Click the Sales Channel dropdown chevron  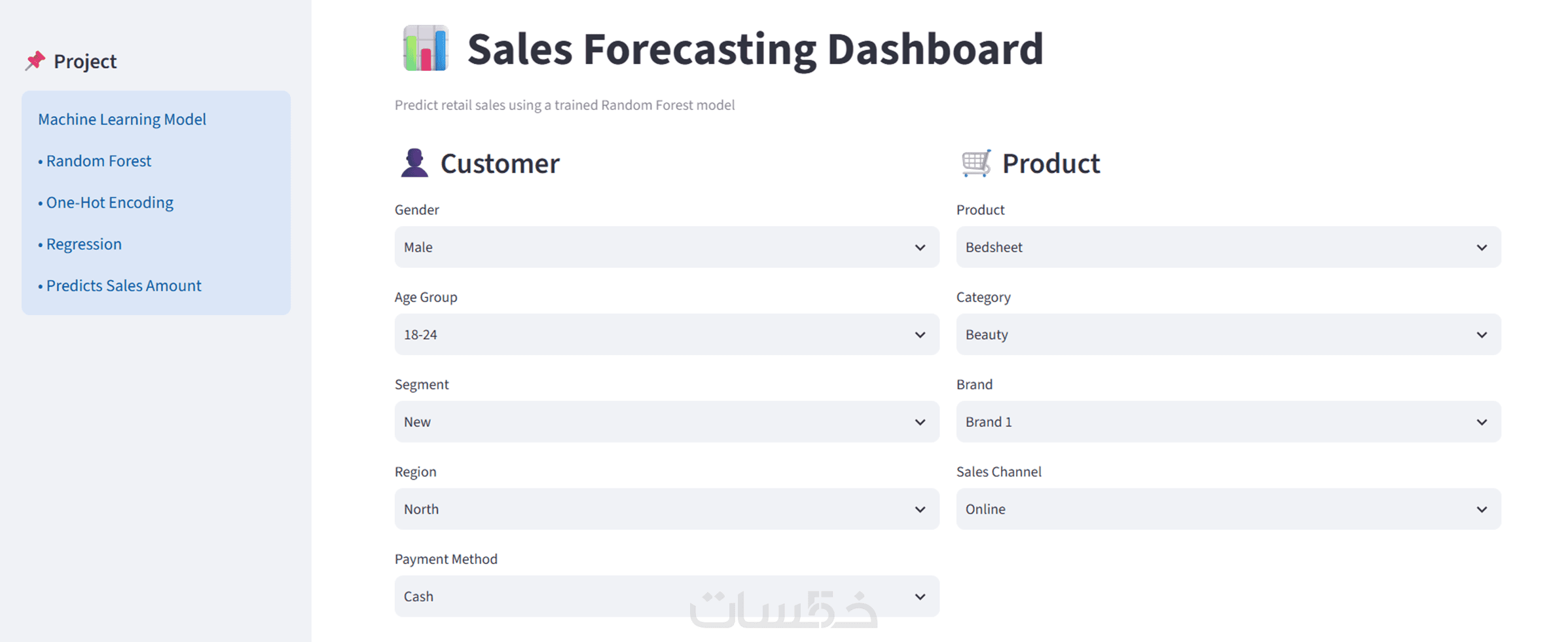coord(1482,509)
